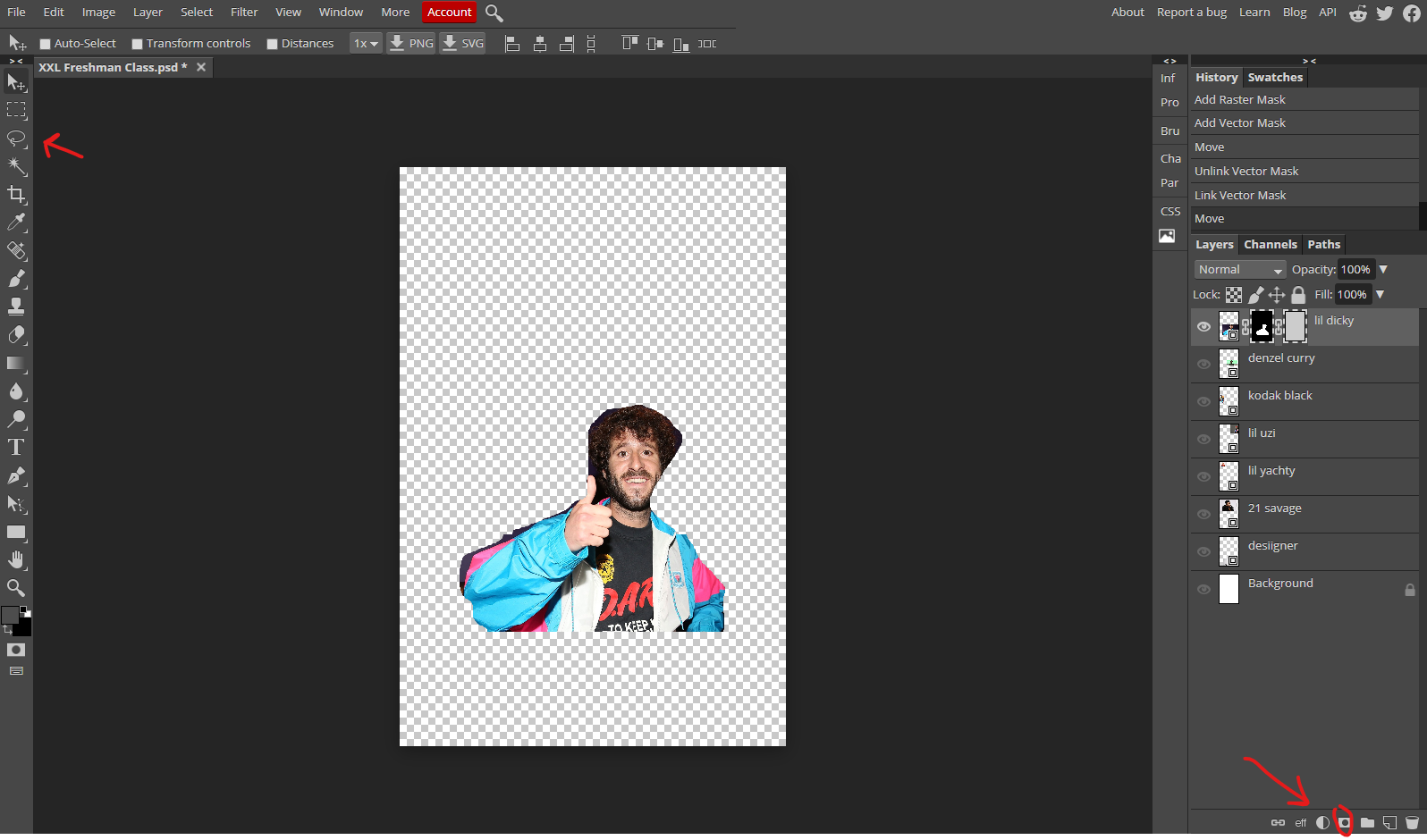Delete layer using the trash icon

point(1412,822)
